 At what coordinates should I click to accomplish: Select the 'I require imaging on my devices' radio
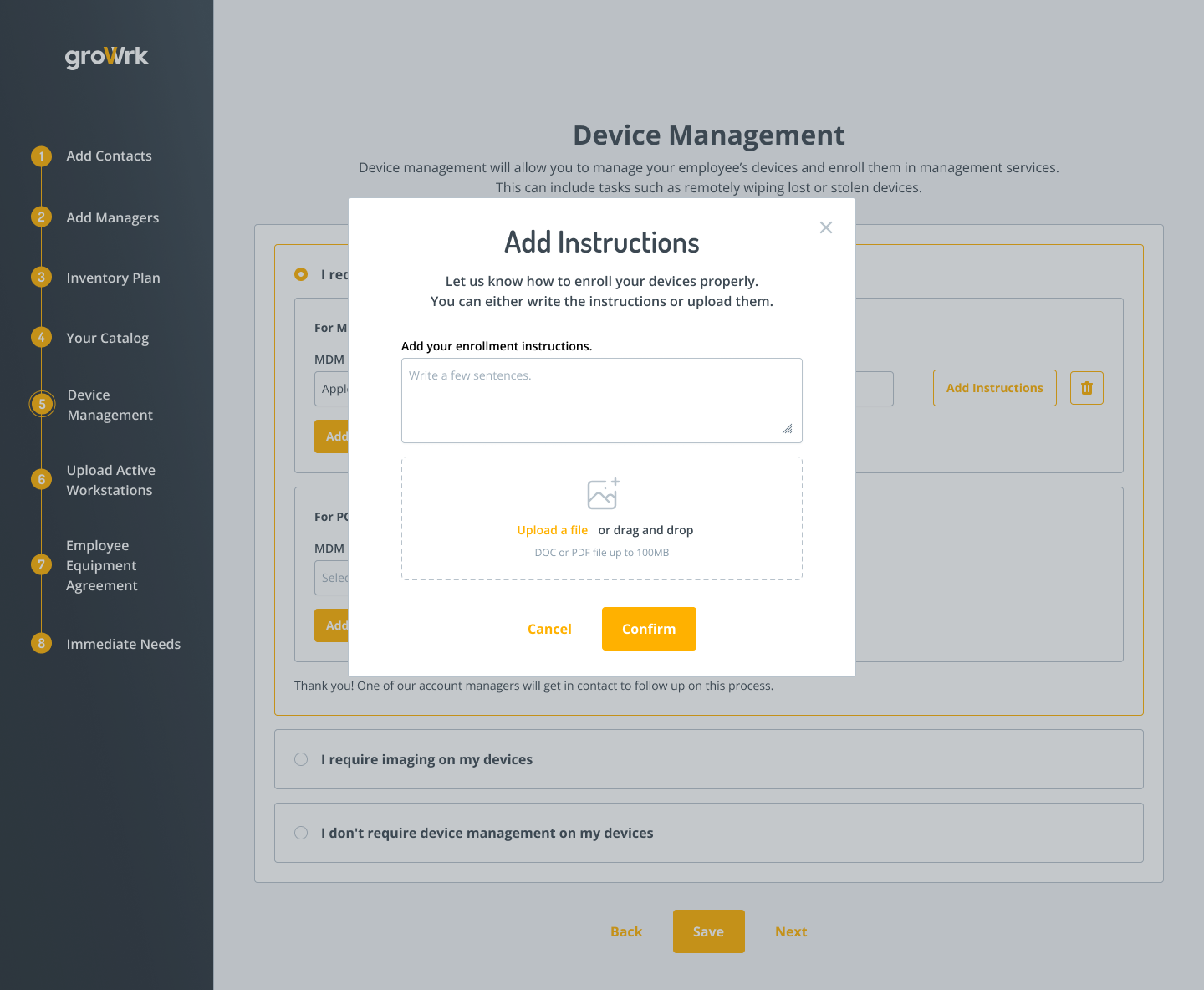(301, 759)
